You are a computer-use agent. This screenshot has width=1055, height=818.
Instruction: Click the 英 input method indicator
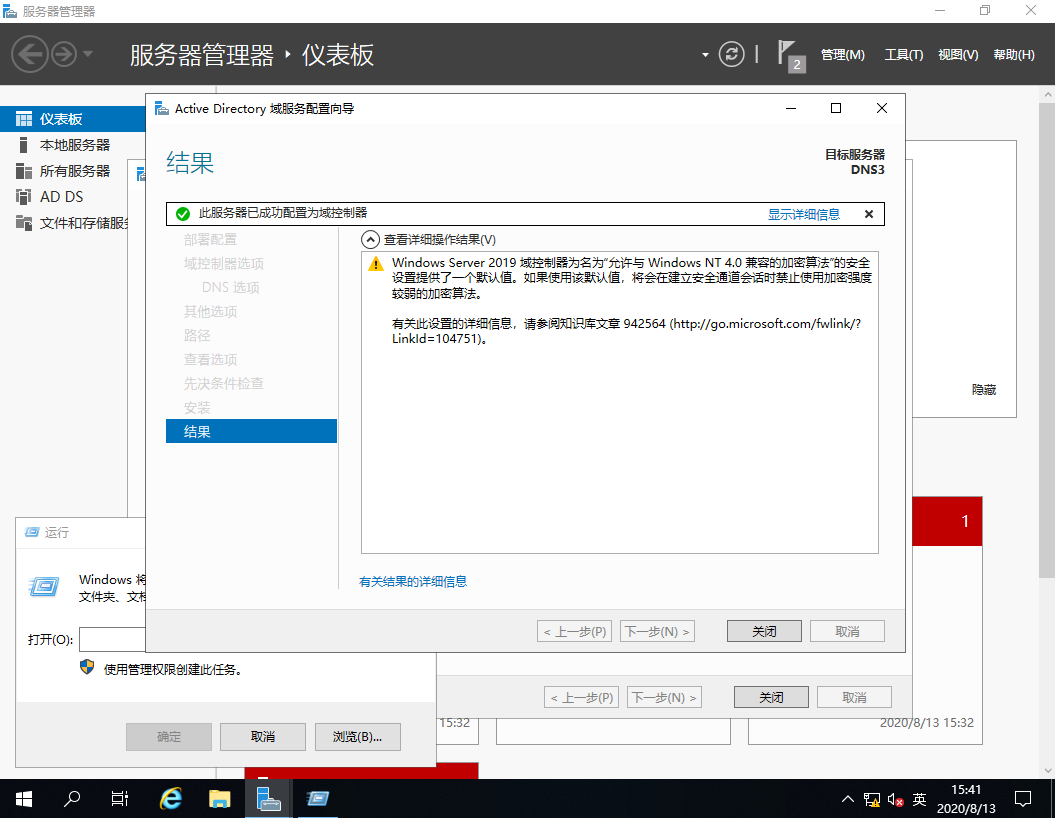(x=919, y=799)
